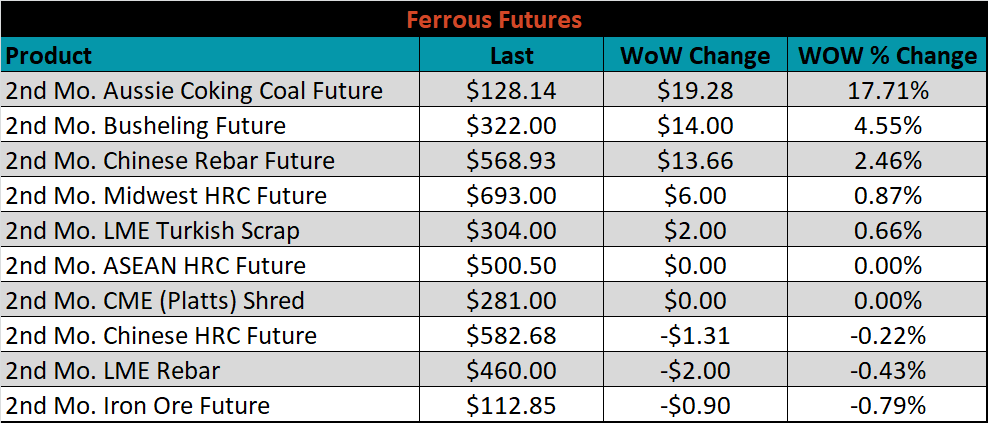Click the LME Rebar product cell
Image resolution: width=988 pixels, height=423 pixels.
click(210, 369)
